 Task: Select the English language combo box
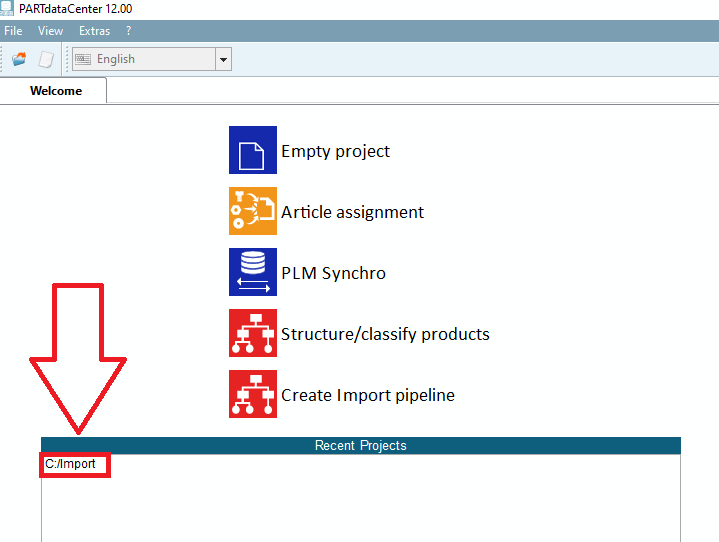[x=152, y=59]
